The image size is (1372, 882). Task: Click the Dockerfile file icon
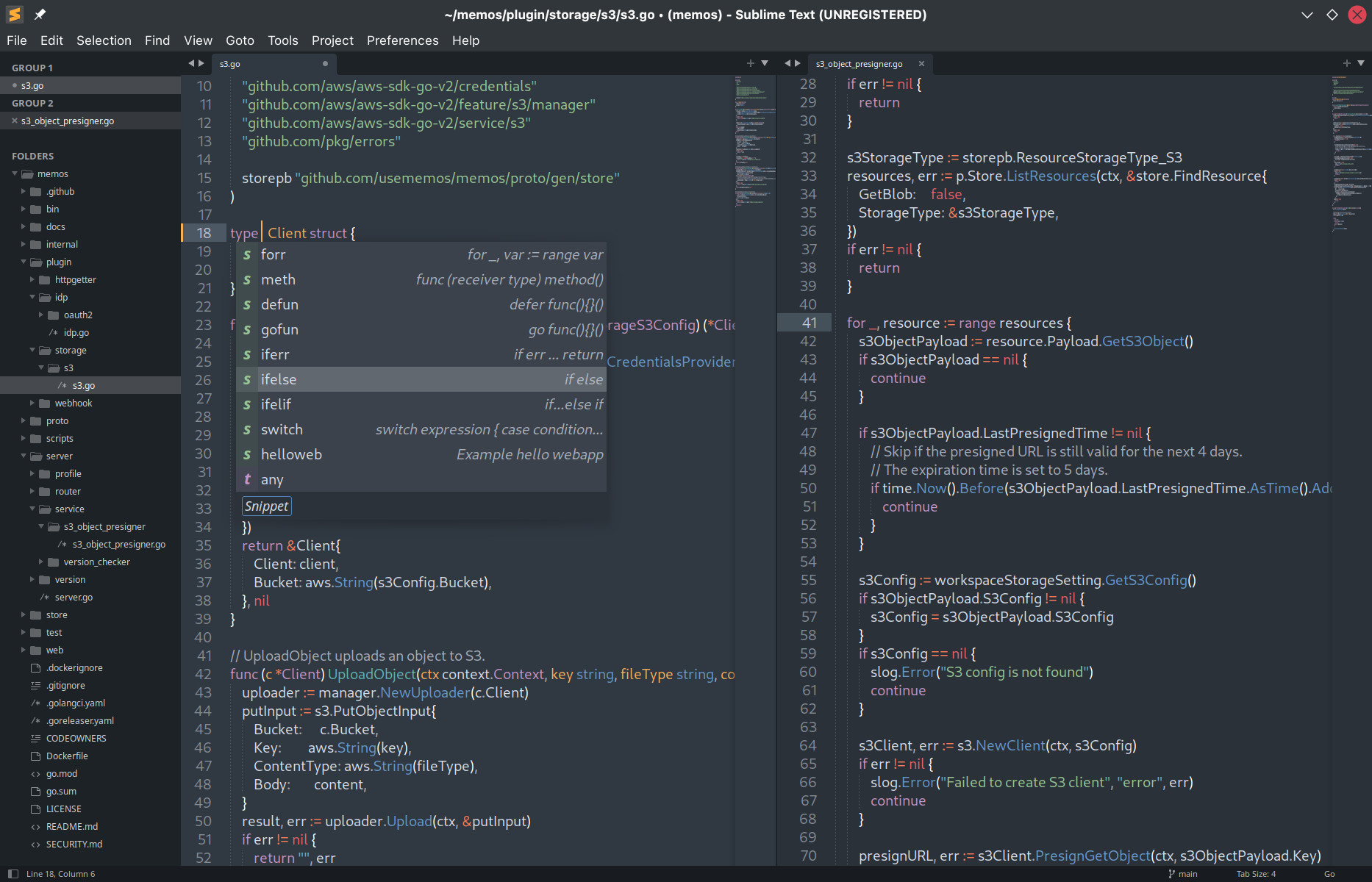tap(35, 756)
